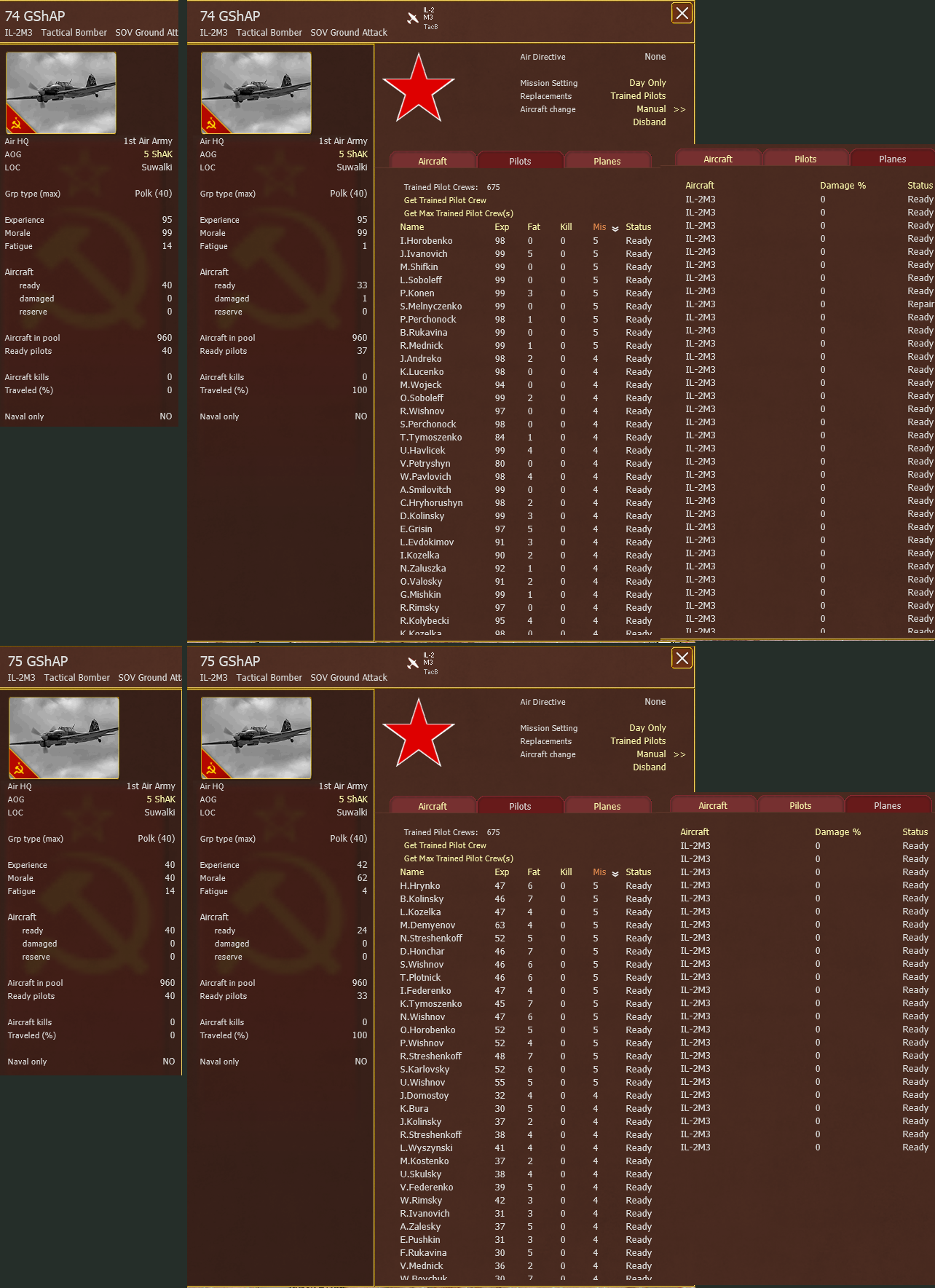Sort 75 GShAP pilots by Exp column
Screen dimensions: 935x1288
pyautogui.click(x=502, y=872)
